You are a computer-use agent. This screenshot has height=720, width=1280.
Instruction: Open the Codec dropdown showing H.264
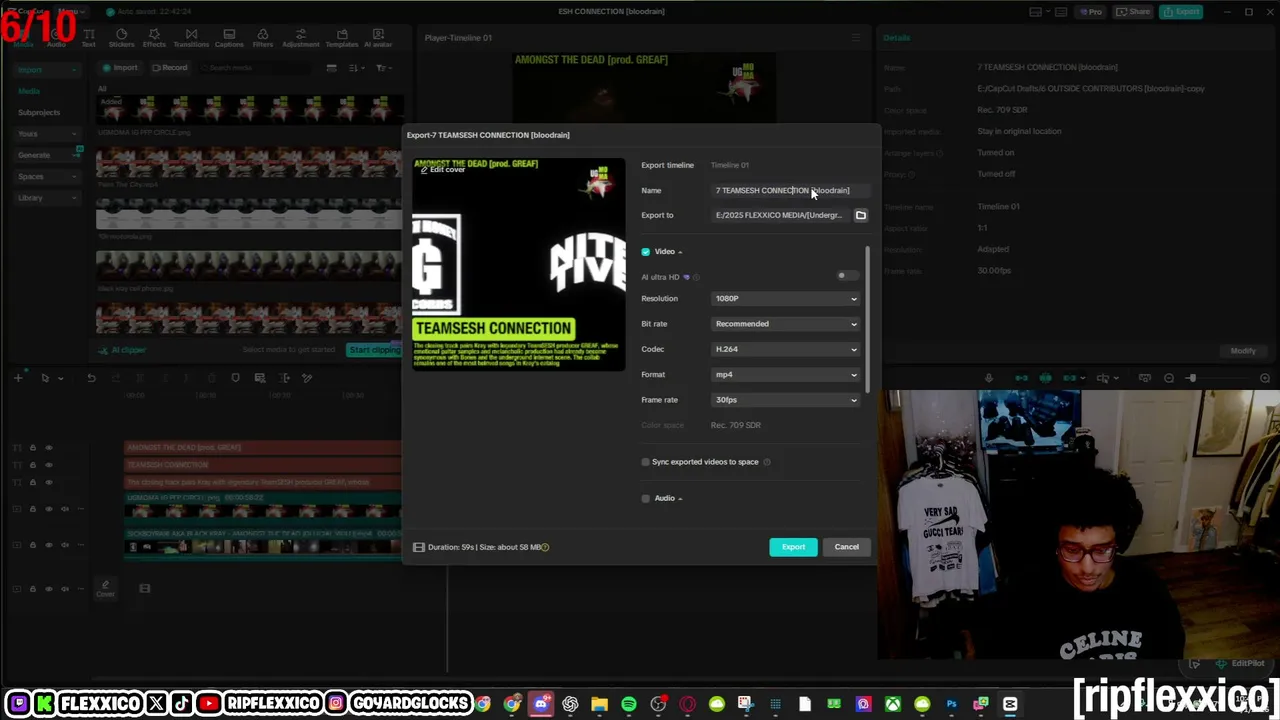(x=786, y=349)
